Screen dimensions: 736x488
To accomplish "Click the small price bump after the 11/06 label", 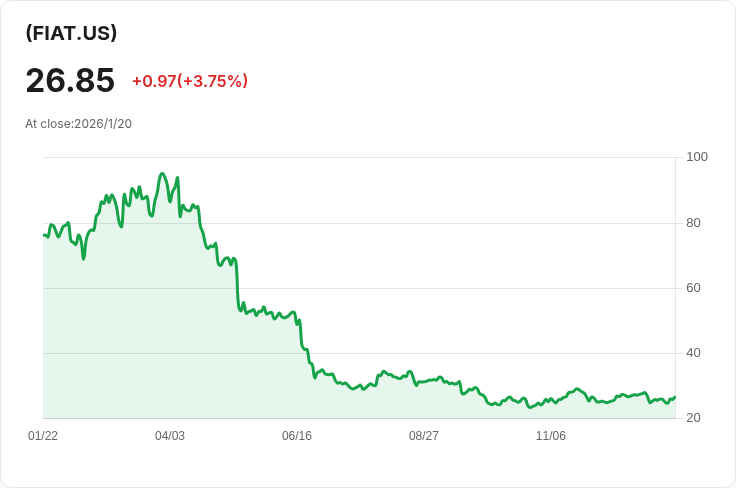I will (577, 389).
